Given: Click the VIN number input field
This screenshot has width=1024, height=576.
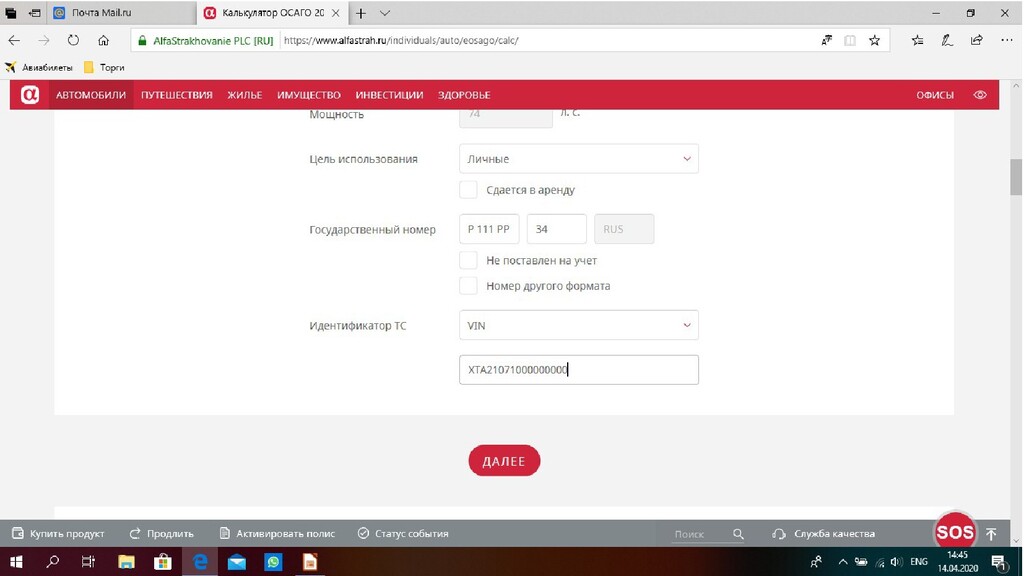Looking at the screenshot, I should pyautogui.click(x=579, y=370).
